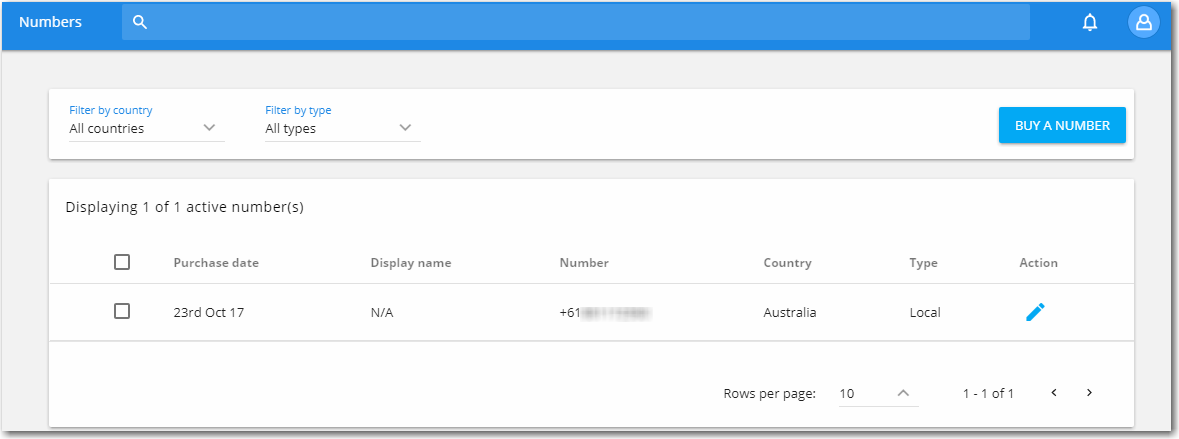The height and width of the screenshot is (439, 1179).
Task: Change the Rows per page dropdown
Action: pos(878,393)
